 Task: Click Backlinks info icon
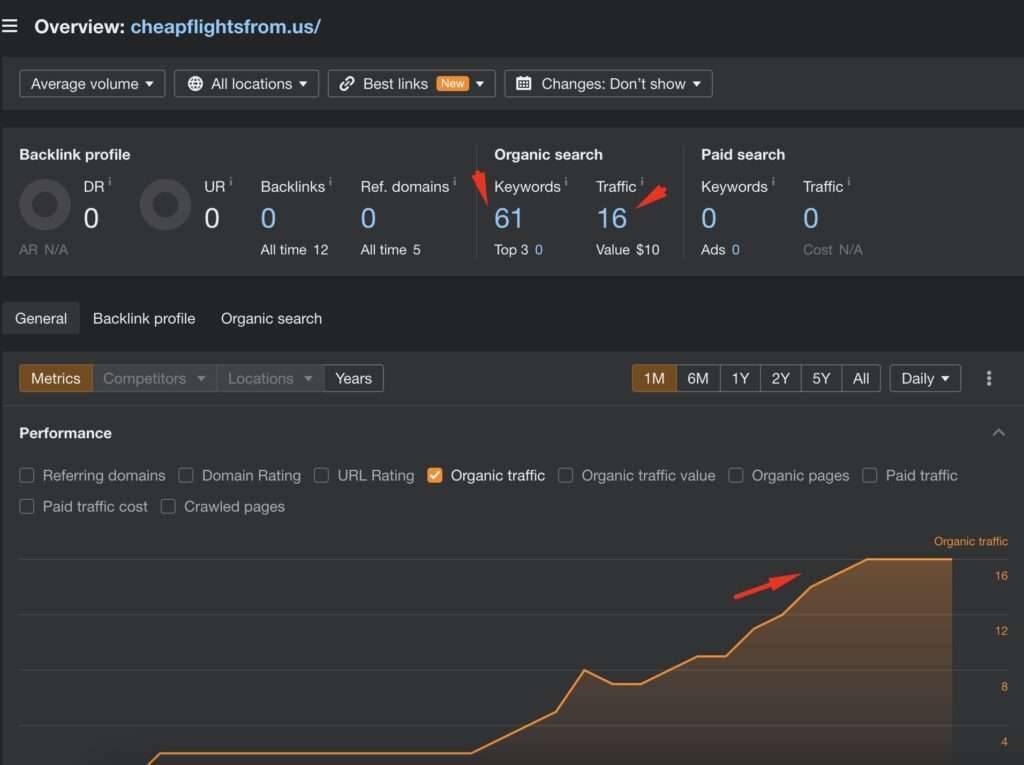coord(330,182)
